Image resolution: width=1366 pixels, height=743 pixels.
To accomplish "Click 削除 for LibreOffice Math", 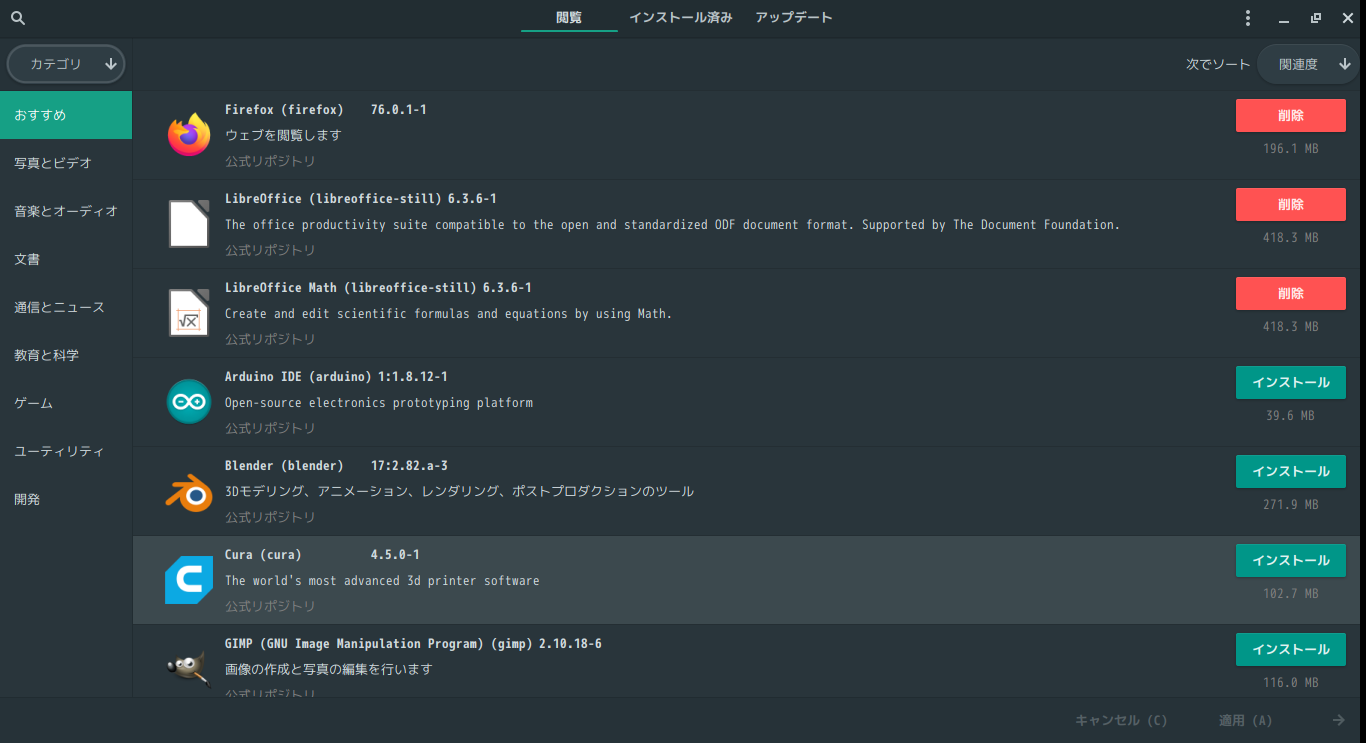I will tap(1291, 294).
